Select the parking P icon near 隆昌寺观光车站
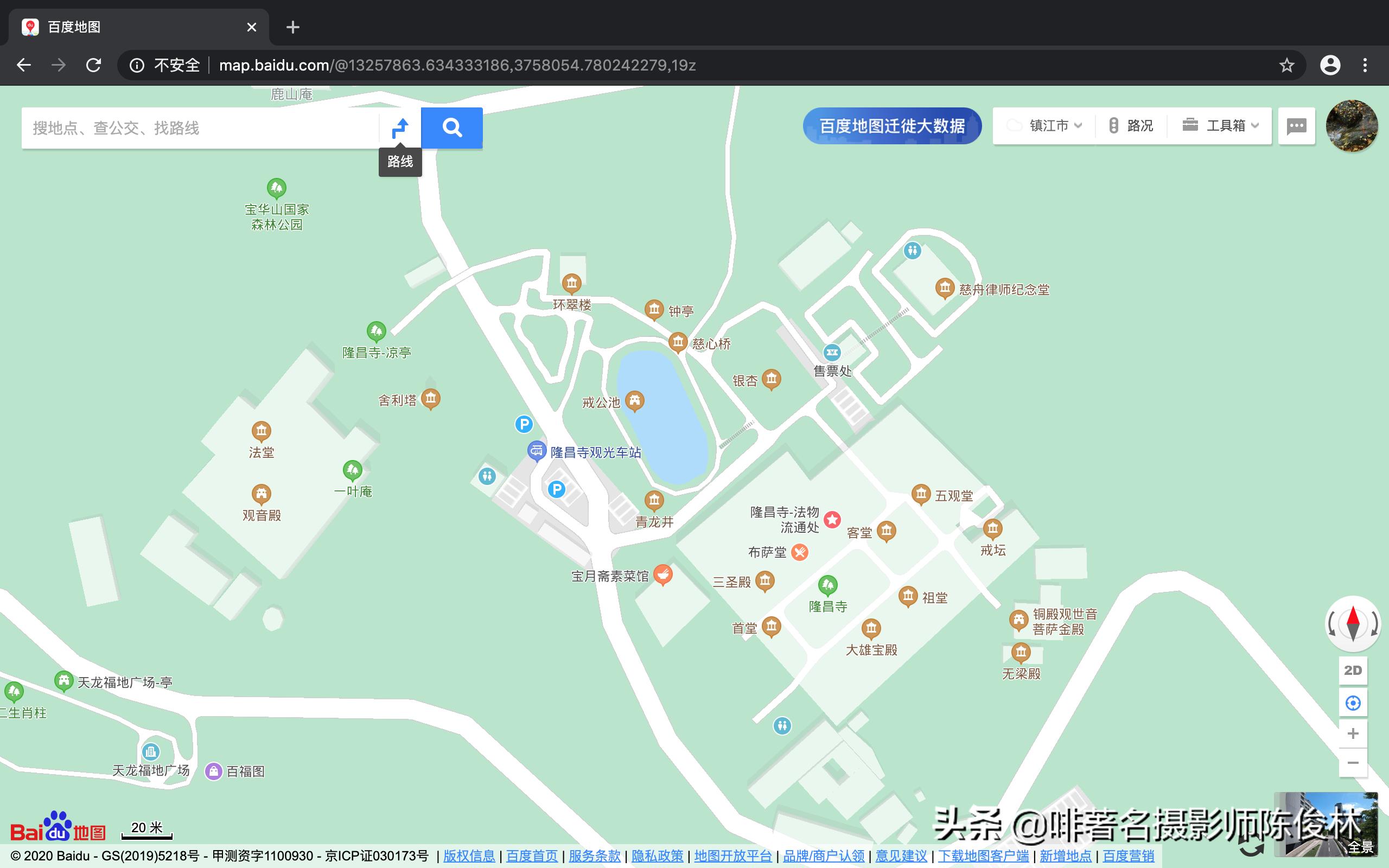Viewport: 1389px width, 868px height. (x=524, y=424)
